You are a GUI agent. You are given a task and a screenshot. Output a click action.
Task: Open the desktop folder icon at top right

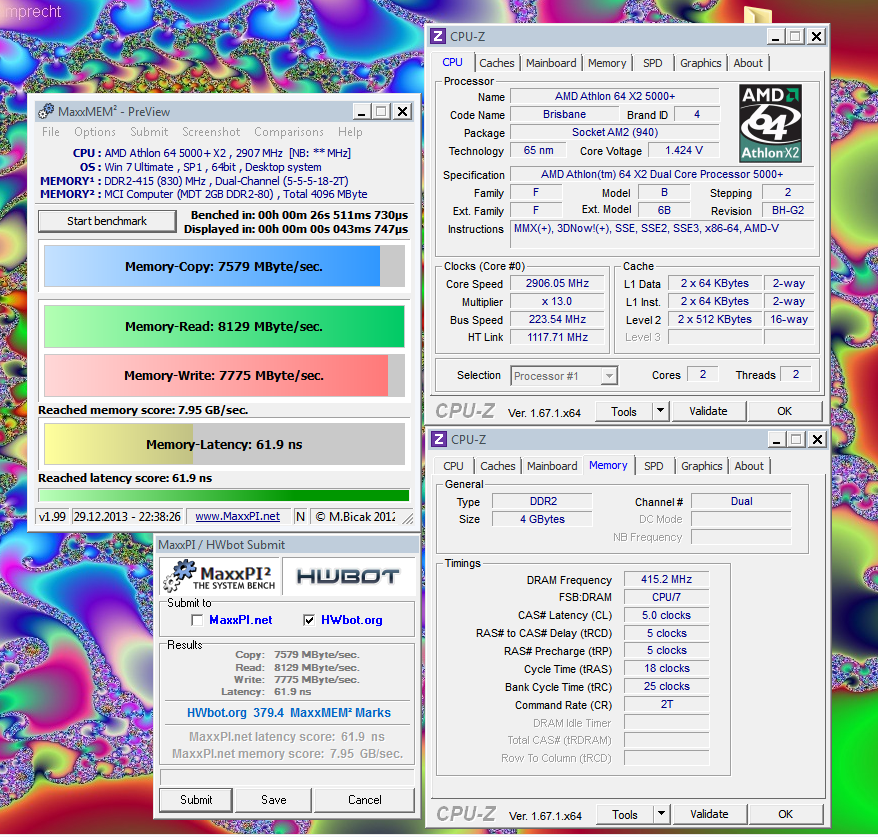click(758, 14)
